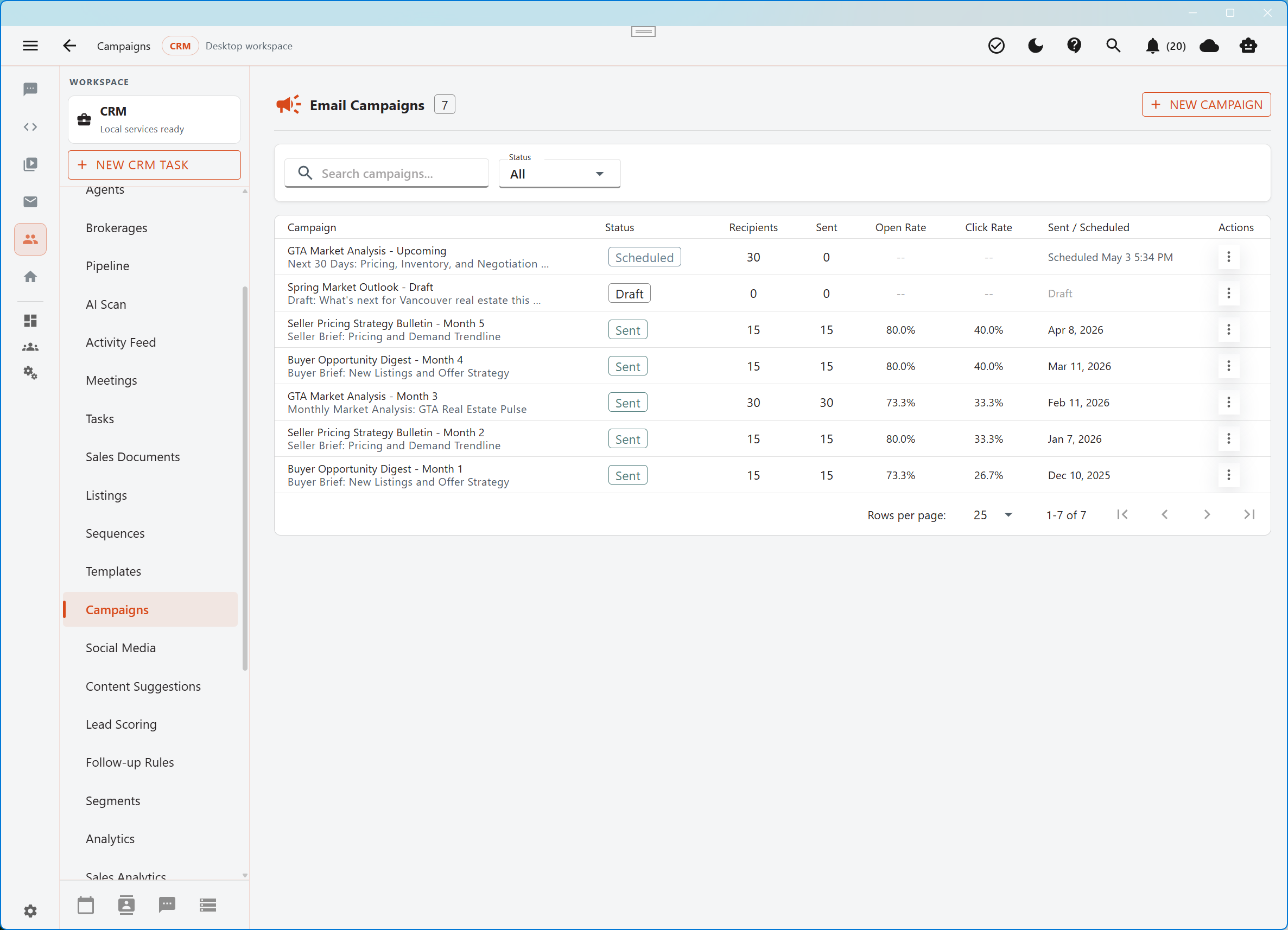Open Templates in the sidebar

coord(150,571)
